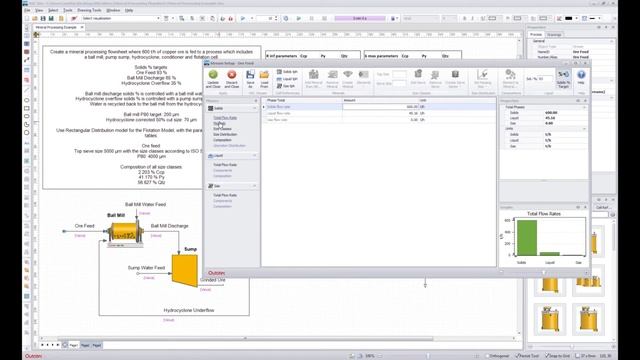
Task: Click the Ore Feed stream label
Action: 84,226
